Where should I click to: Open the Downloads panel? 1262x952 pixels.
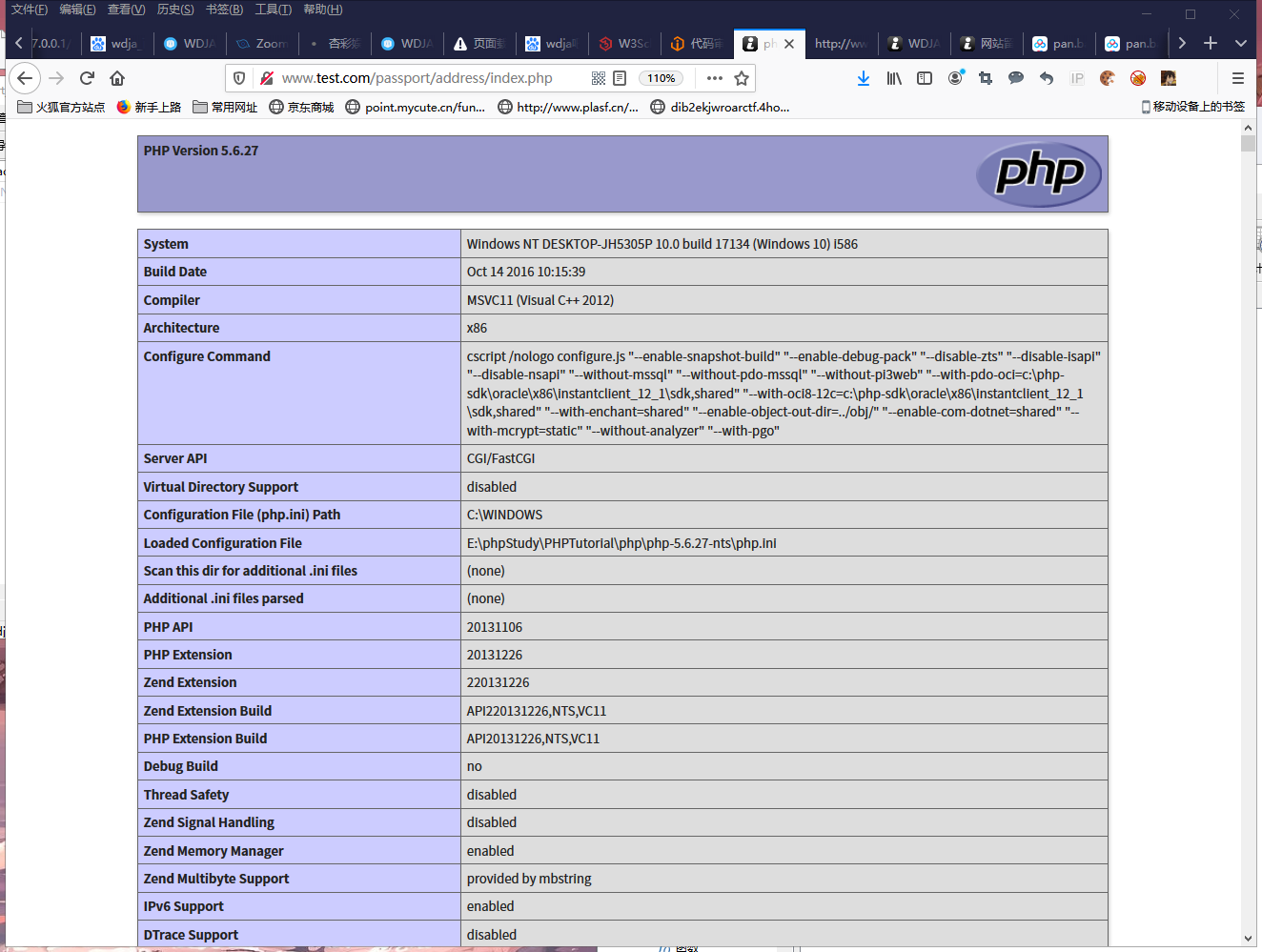pyautogui.click(x=863, y=78)
